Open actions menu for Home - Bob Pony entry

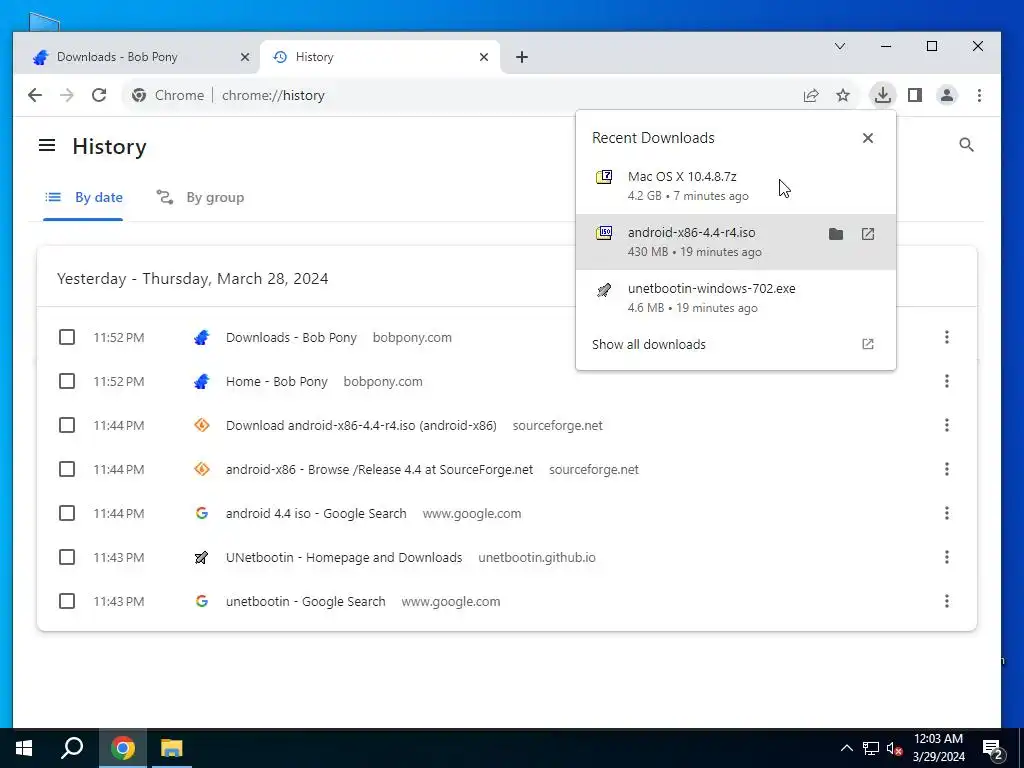pos(946,381)
